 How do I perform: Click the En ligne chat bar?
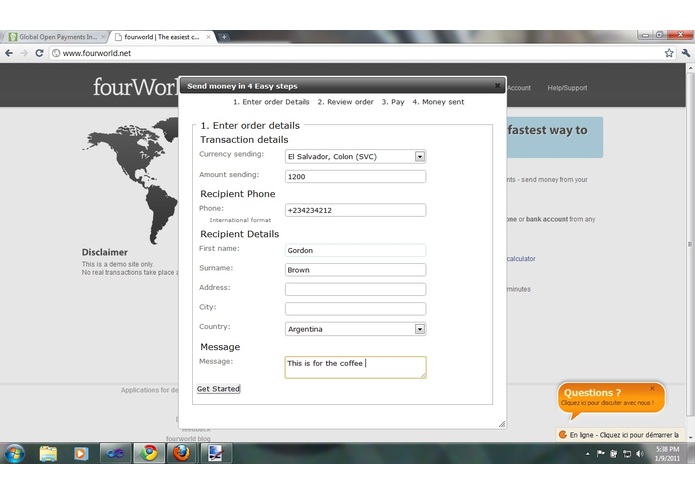621,435
